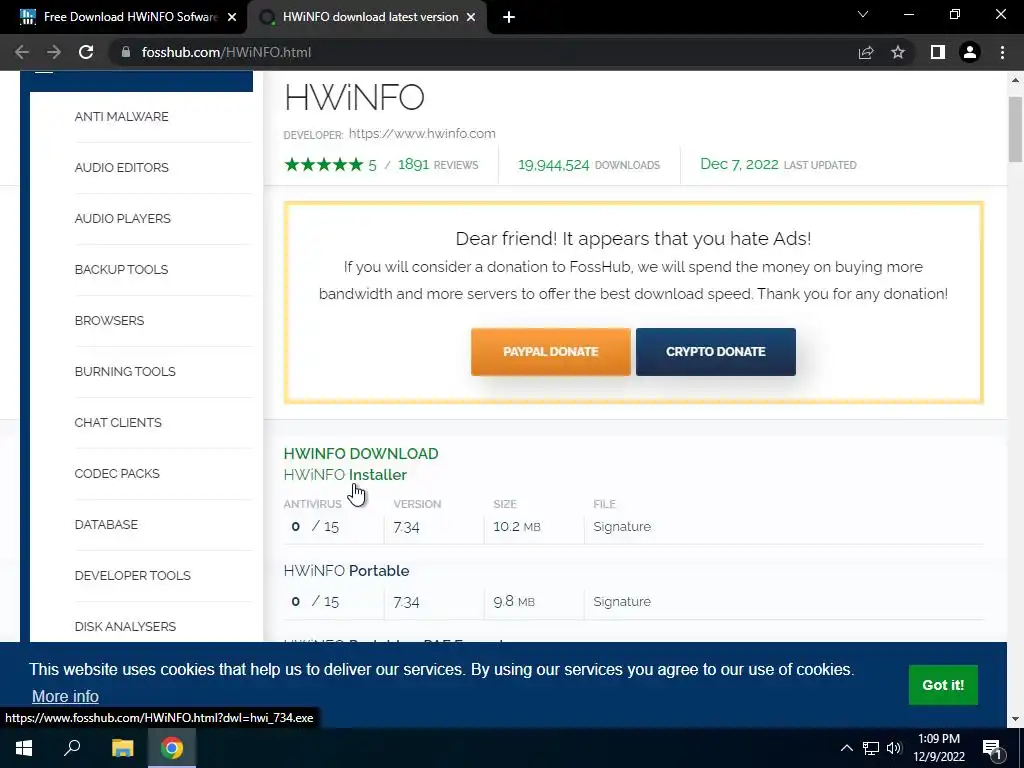
Task: Dismiss cookie notice with Got it!
Action: [x=943, y=685]
